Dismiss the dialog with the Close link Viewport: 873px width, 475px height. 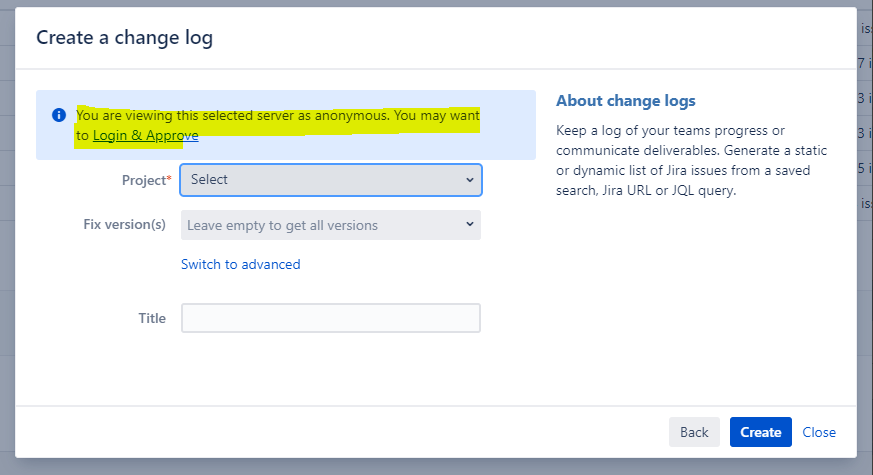[x=819, y=432]
